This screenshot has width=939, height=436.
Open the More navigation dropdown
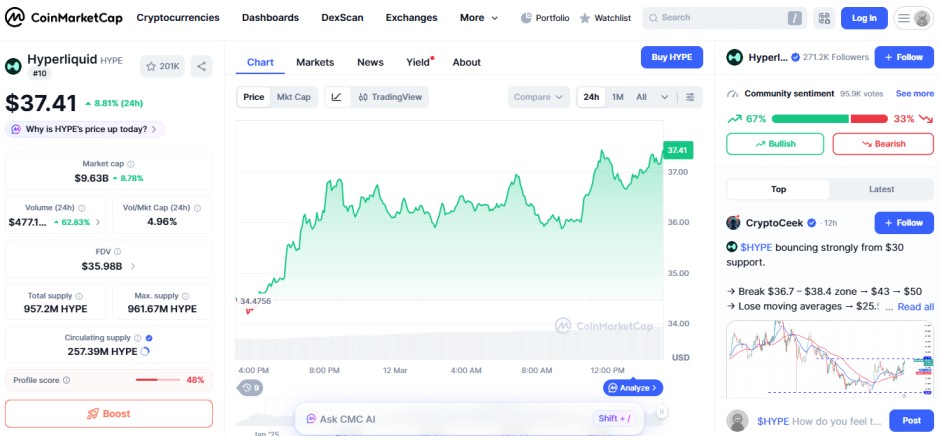[478, 18]
